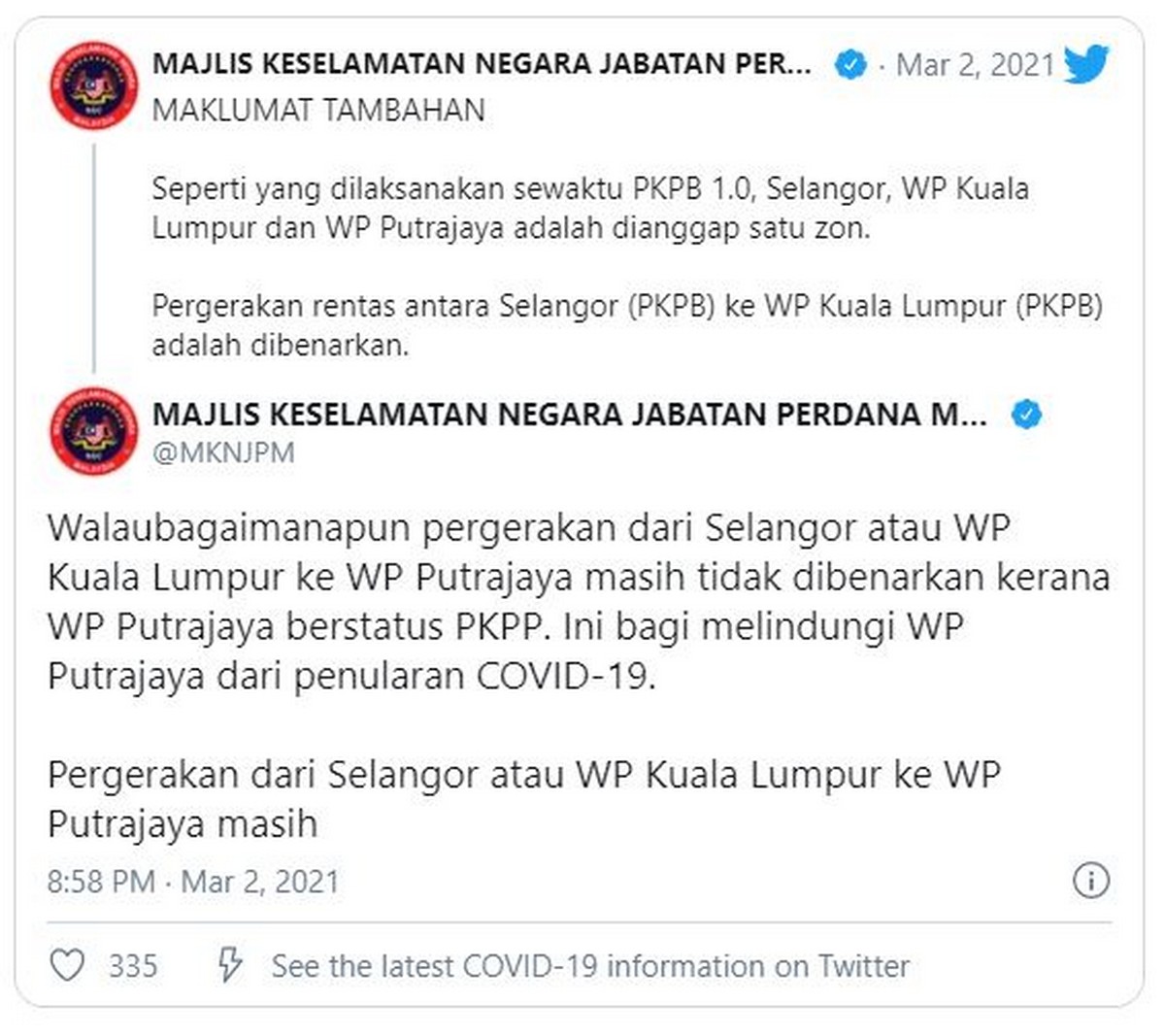The image size is (1165, 1036).
Task: Click the verified badge on the quoted tweet header
Action: 850,65
